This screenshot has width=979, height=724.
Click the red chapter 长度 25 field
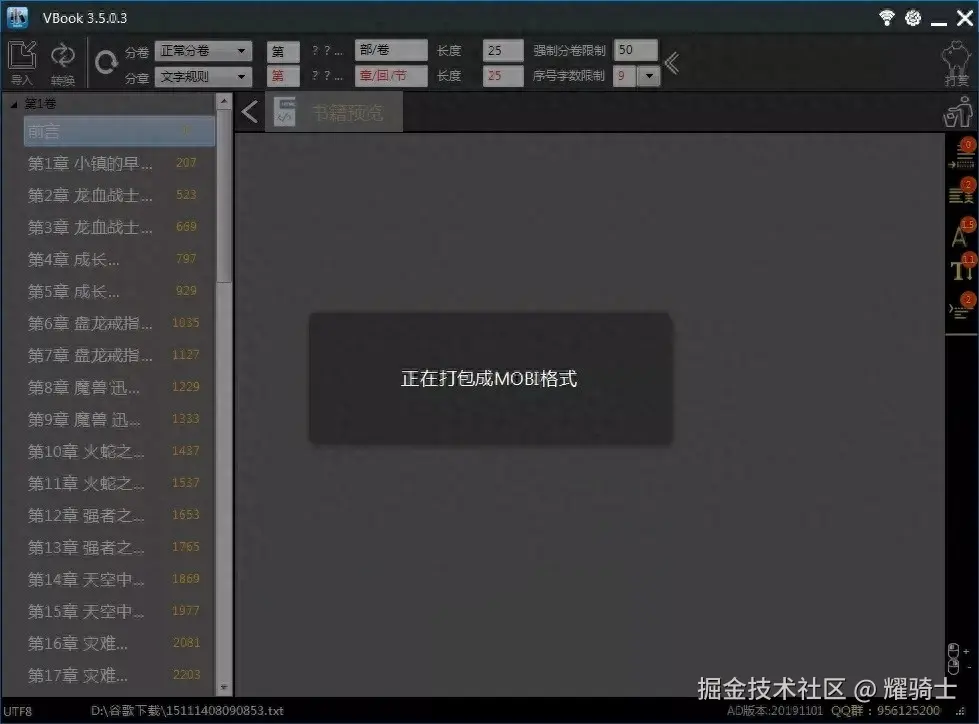pos(503,76)
